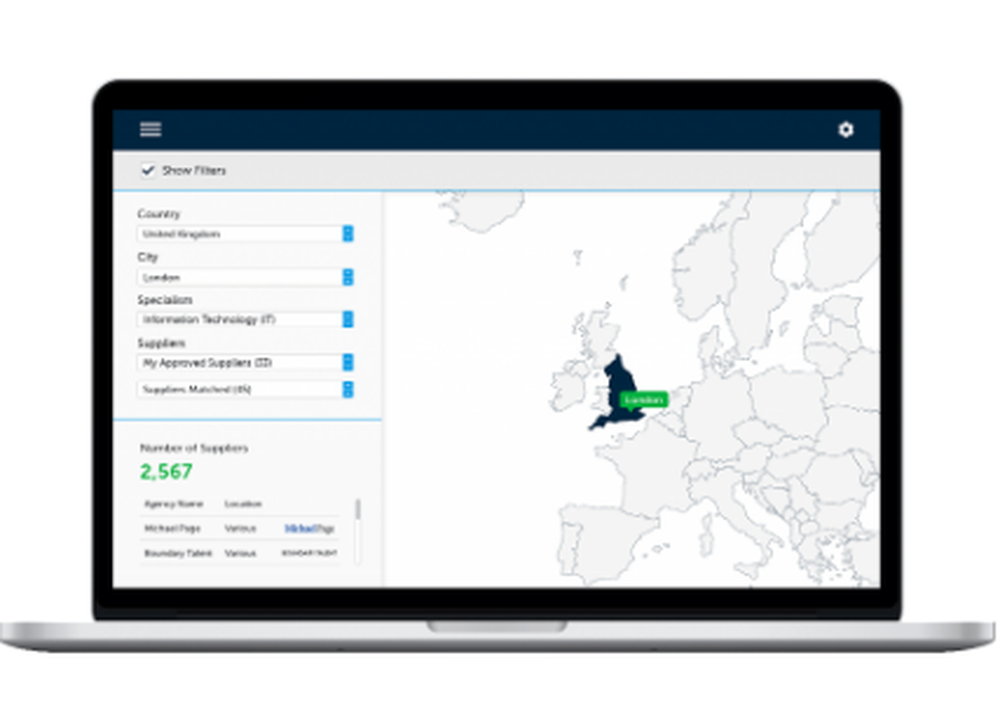Viewport: 1000px width, 723px height.
Task: Click the Agency Name column header
Action: 173,504
